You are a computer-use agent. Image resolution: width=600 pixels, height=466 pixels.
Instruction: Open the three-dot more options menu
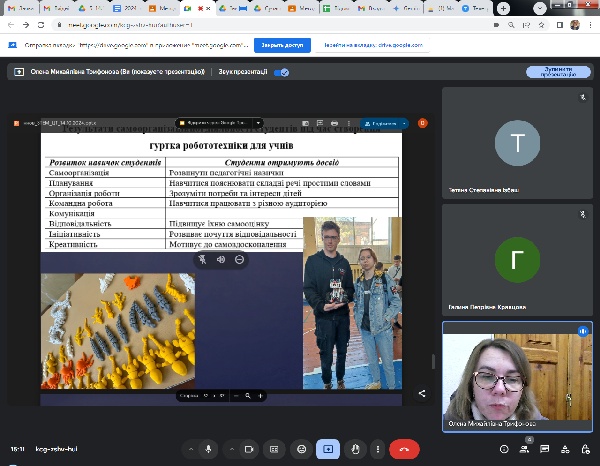click(x=378, y=450)
